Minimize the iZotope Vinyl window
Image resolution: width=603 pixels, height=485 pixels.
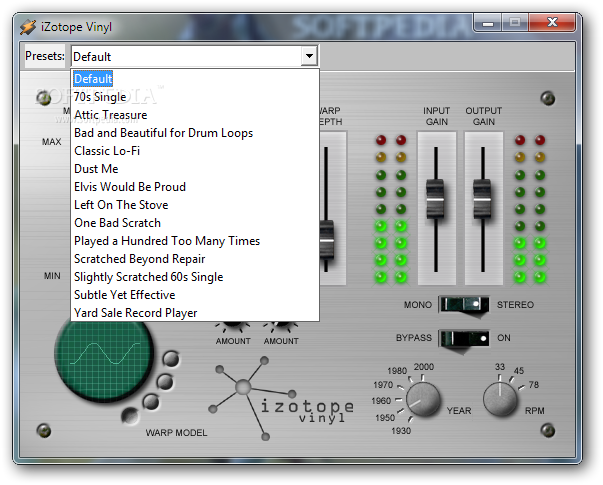(488, 23)
